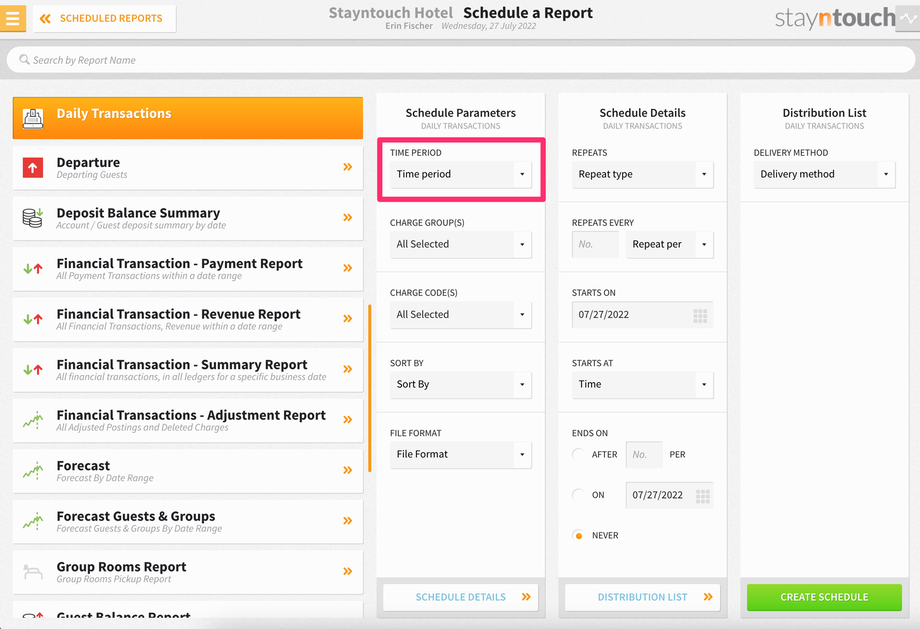Click the Distribution List button
Image resolution: width=920 pixels, height=629 pixels.
[x=642, y=597]
